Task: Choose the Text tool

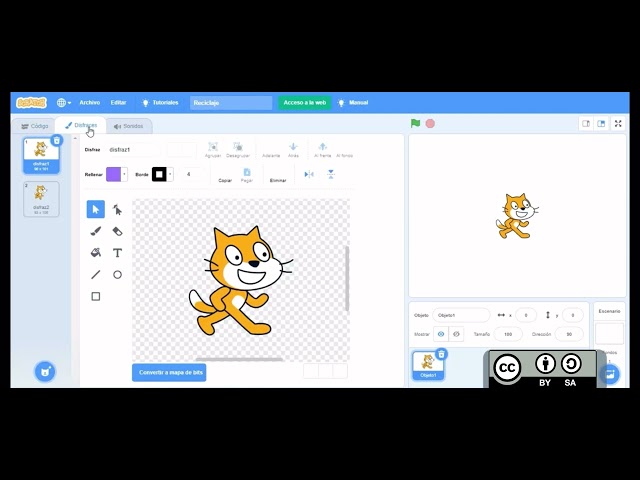Action: (x=117, y=253)
